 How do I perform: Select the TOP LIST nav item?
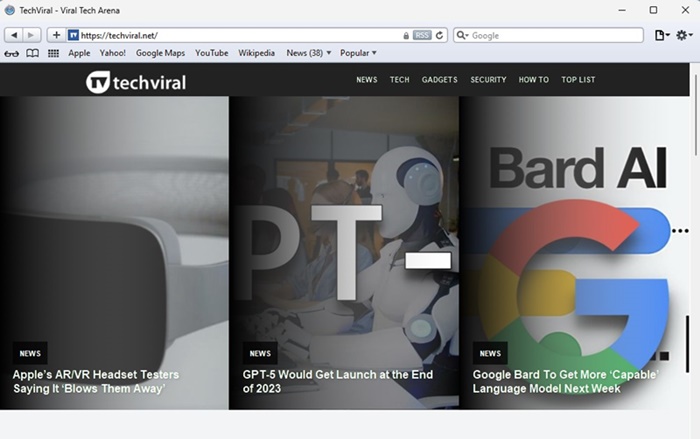(x=578, y=80)
